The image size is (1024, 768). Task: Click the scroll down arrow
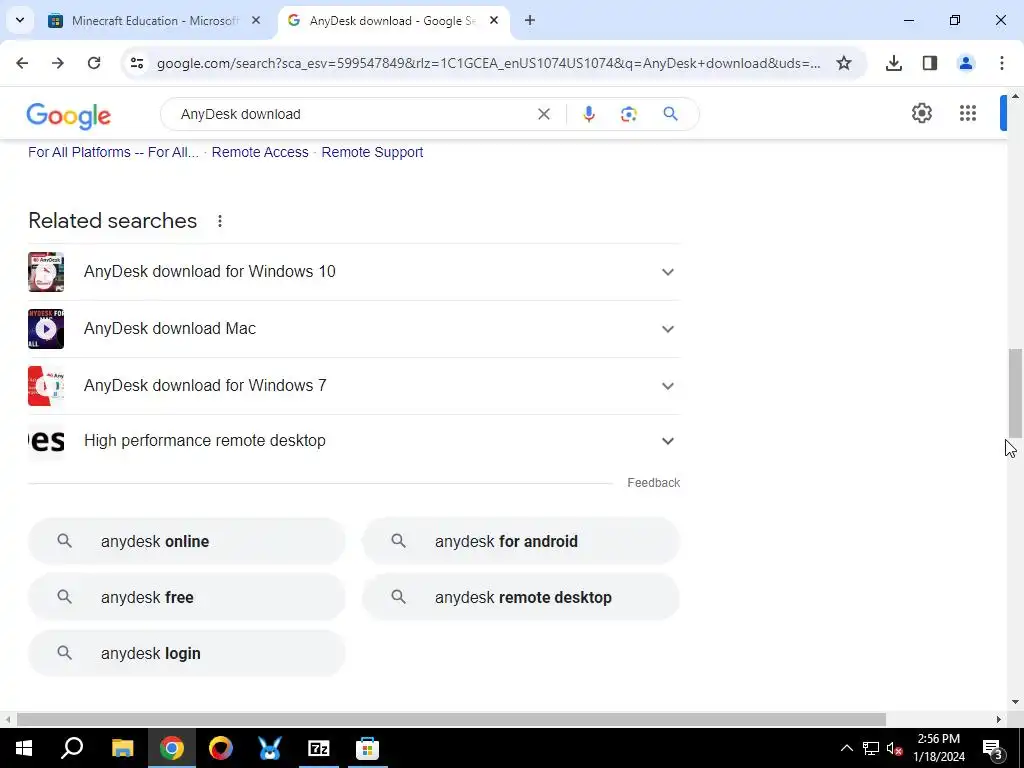1015,702
